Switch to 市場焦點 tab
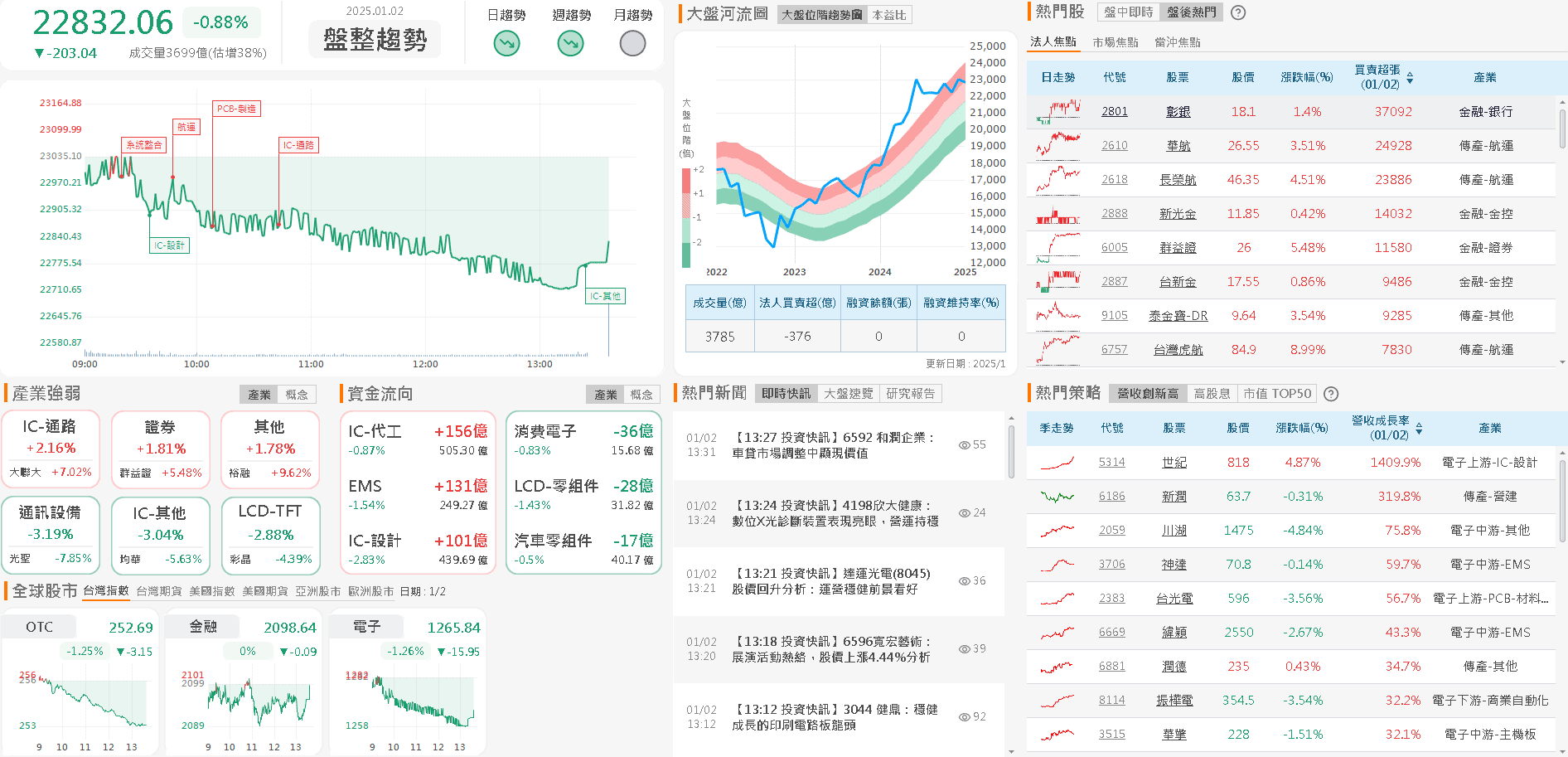 tap(1115, 42)
